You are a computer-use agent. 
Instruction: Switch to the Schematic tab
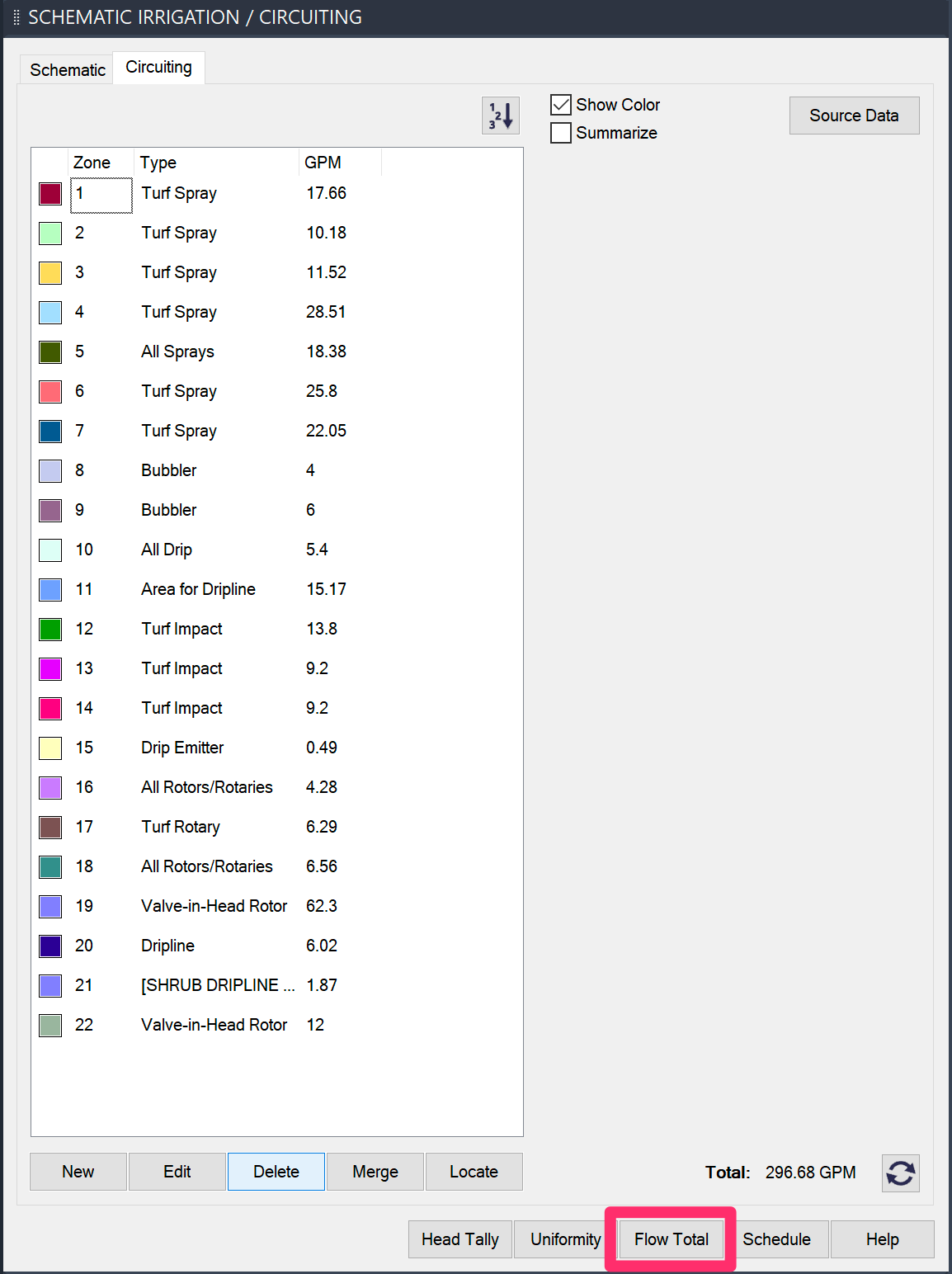[x=68, y=70]
